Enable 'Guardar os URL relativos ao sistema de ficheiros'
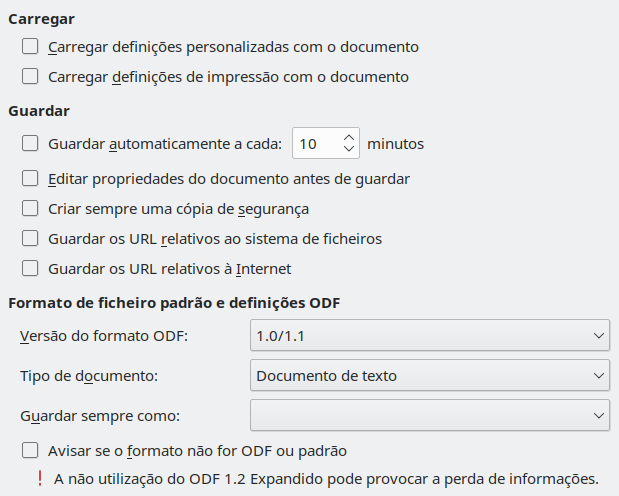Screen dimensions: 619x496 point(30,239)
